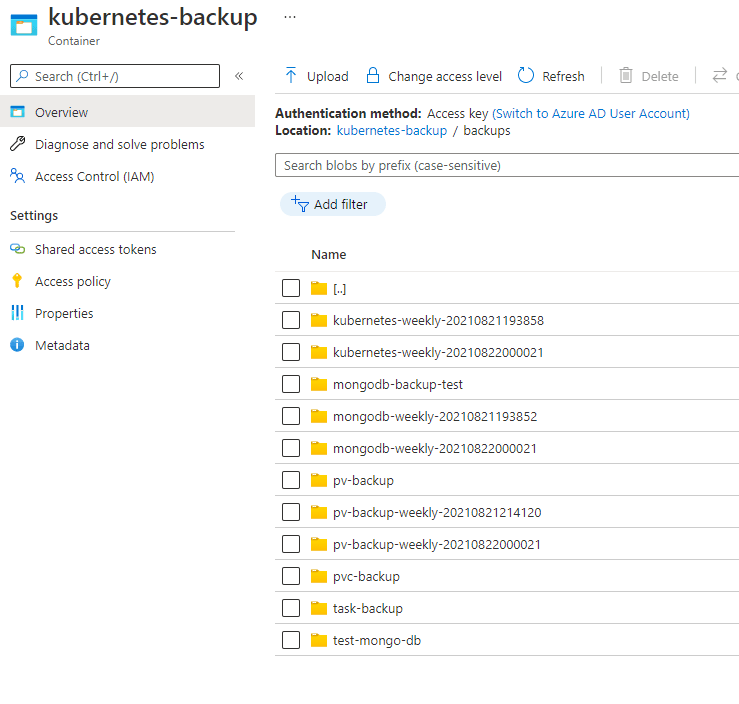Collapse the sidebar with double chevron
The width and height of the screenshot is (739, 704).
[x=239, y=76]
